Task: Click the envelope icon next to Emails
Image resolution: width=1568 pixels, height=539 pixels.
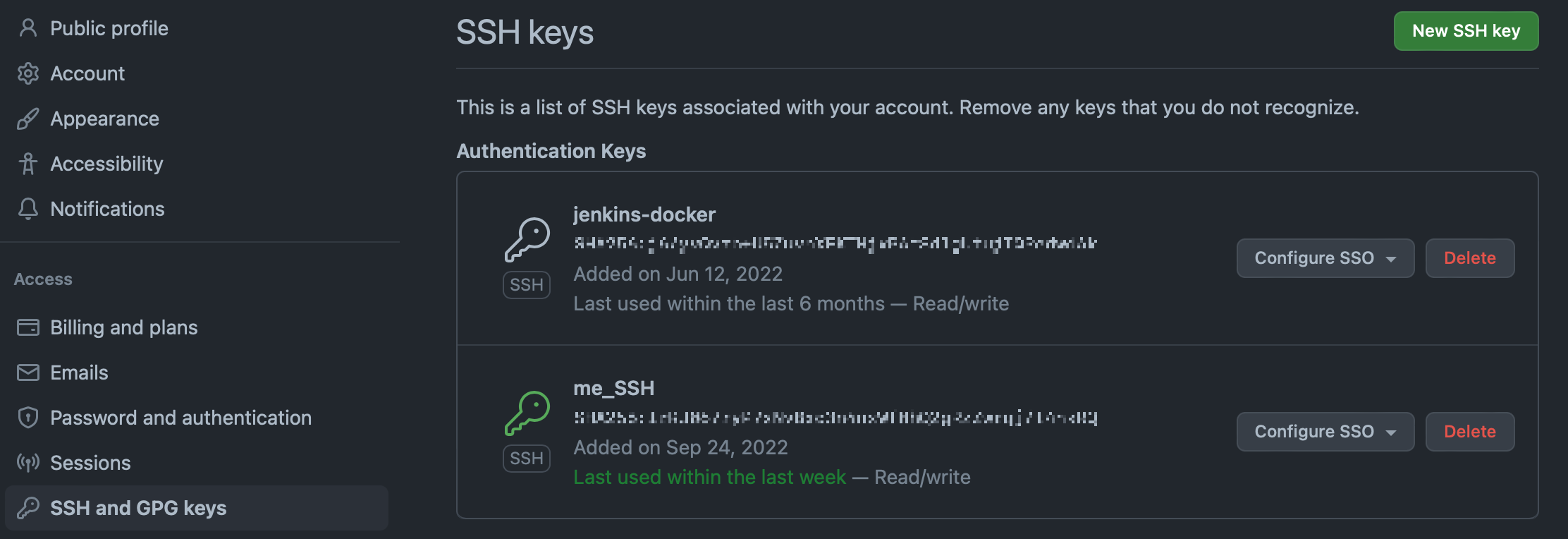Action: click(x=28, y=373)
